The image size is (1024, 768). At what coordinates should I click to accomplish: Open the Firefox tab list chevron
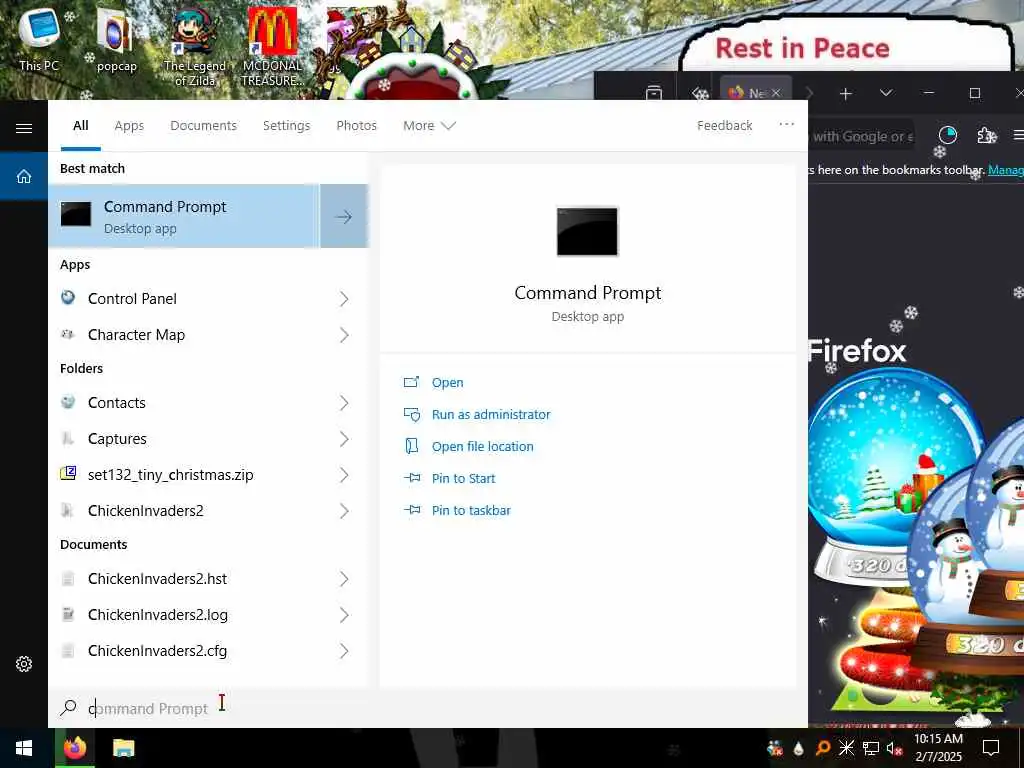886,93
